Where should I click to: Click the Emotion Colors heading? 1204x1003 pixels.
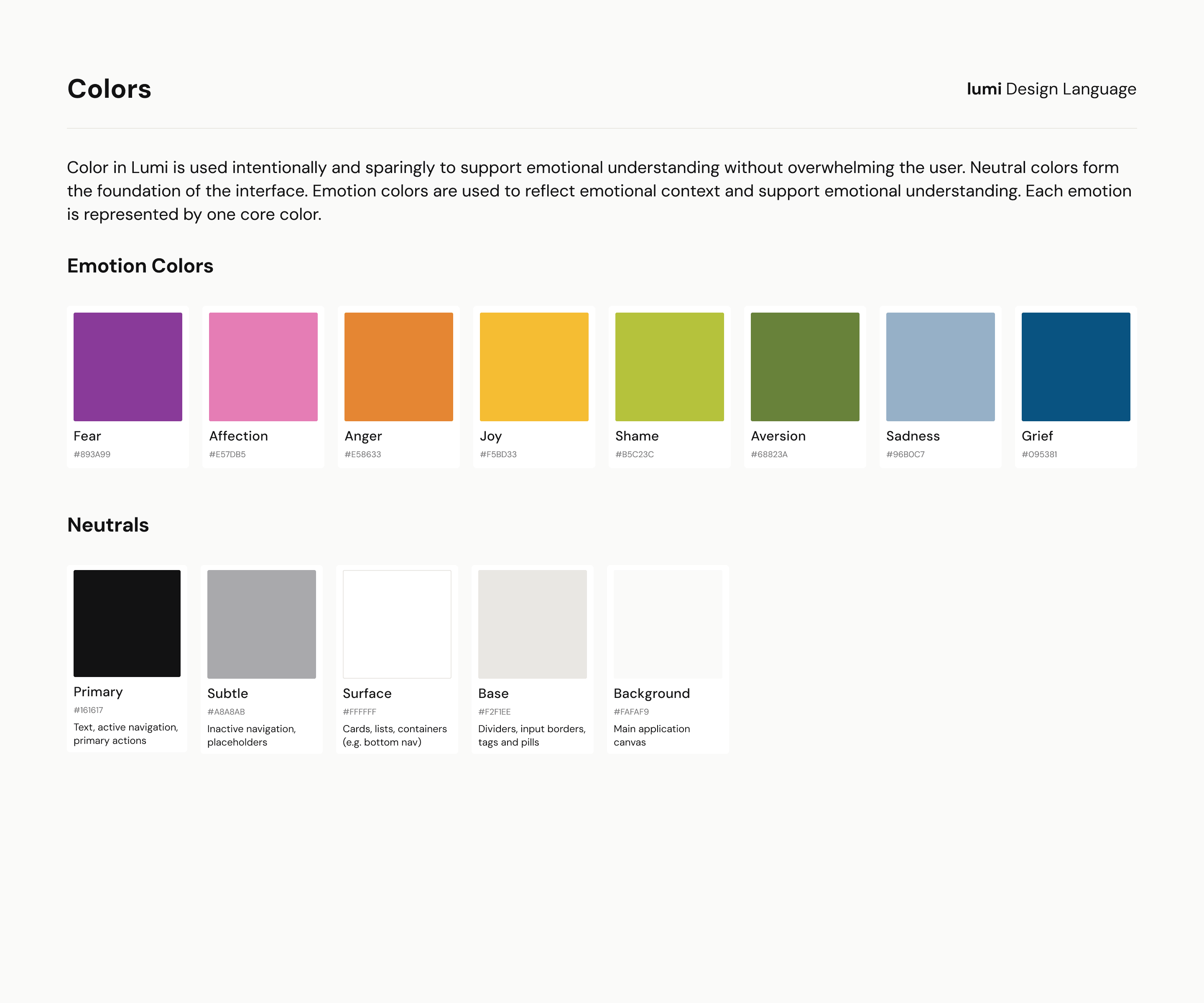click(x=140, y=266)
